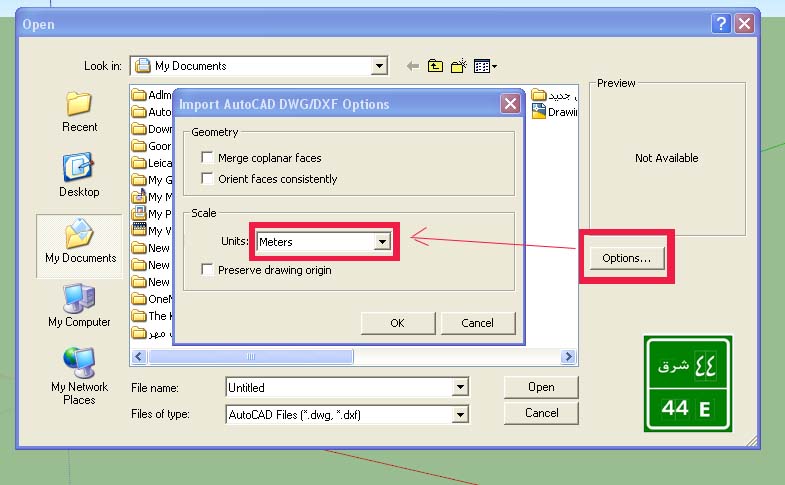Open the Files of type dropdown
Viewport: 785px width, 485px height.
coord(460,413)
